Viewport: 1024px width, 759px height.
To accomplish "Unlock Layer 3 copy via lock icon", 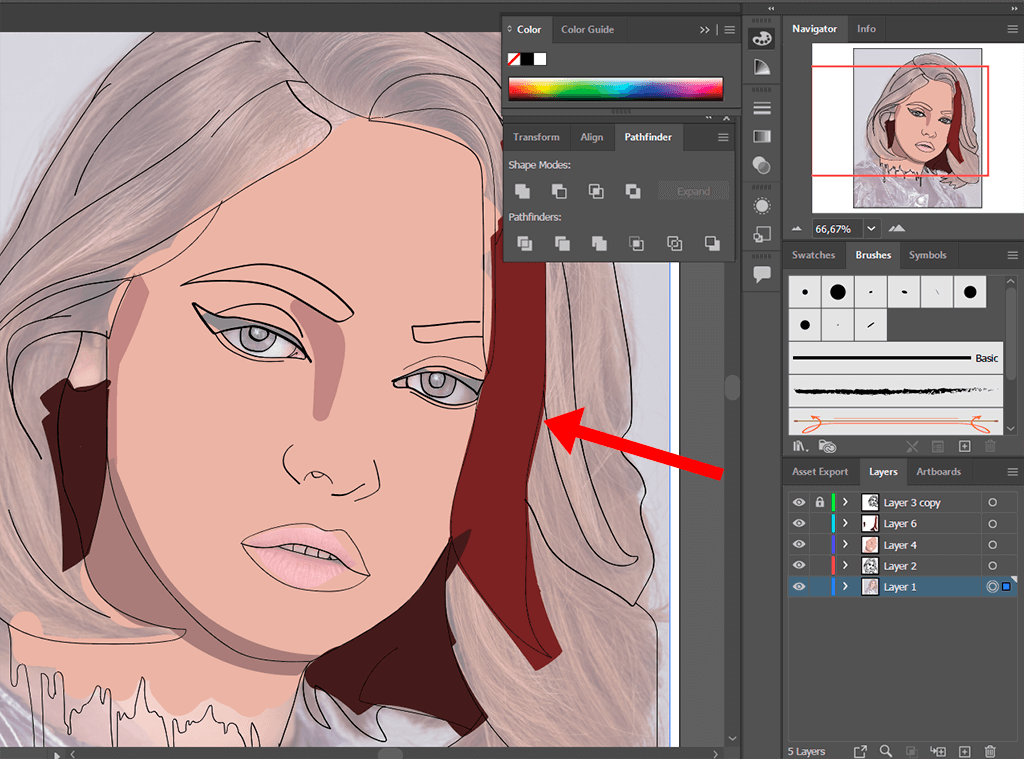I will click(x=819, y=503).
